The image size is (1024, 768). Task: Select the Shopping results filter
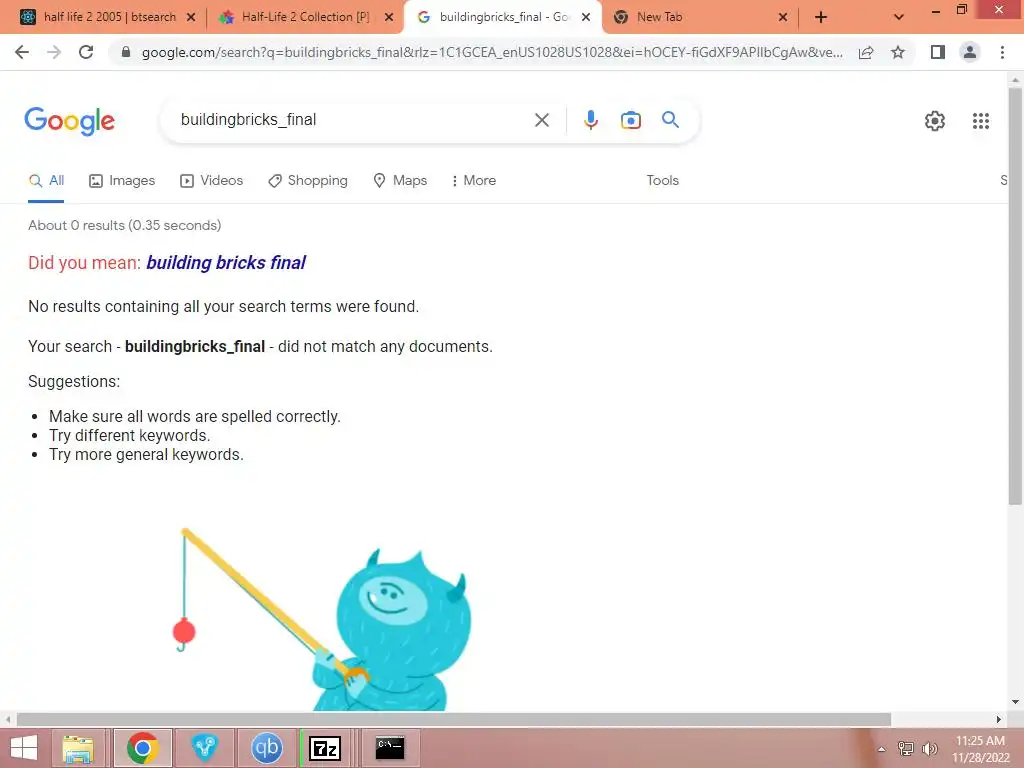pyautogui.click(x=308, y=181)
